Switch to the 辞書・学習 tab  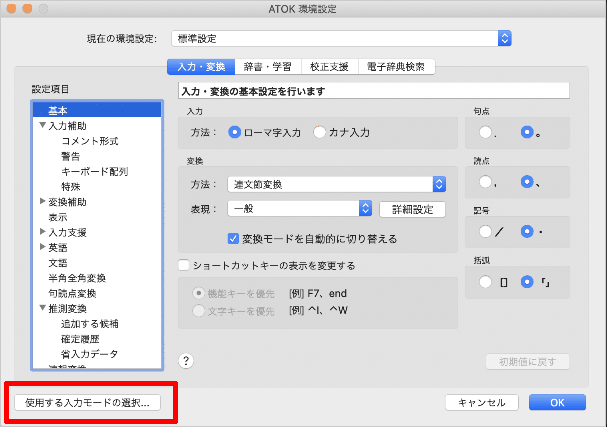coord(269,68)
